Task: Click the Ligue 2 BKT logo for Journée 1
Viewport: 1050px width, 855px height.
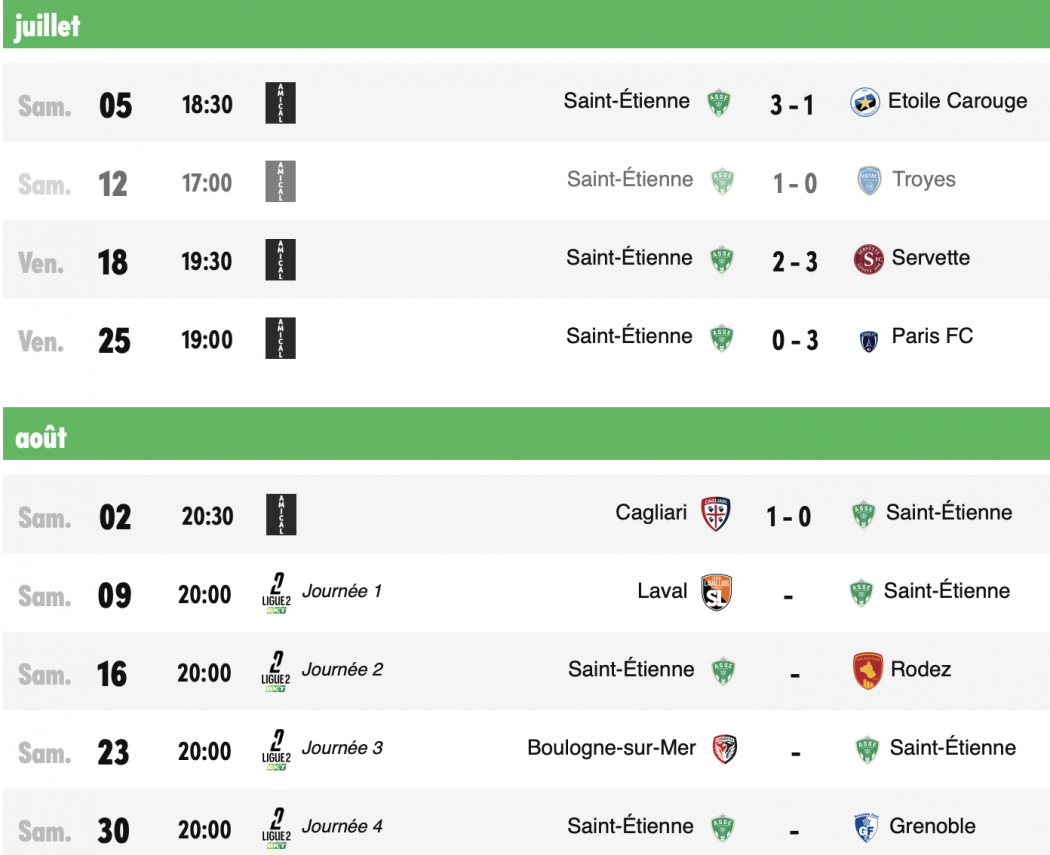Action: [x=276, y=593]
